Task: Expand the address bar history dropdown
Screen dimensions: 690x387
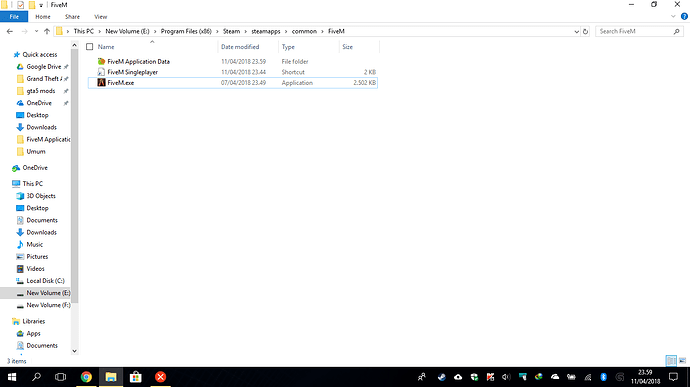Action: point(576,31)
